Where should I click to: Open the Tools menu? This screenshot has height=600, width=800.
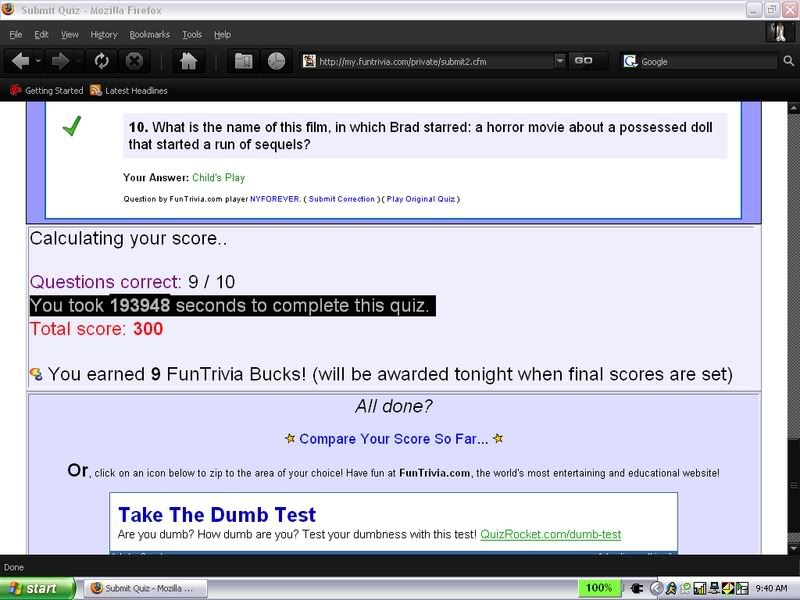coord(192,35)
